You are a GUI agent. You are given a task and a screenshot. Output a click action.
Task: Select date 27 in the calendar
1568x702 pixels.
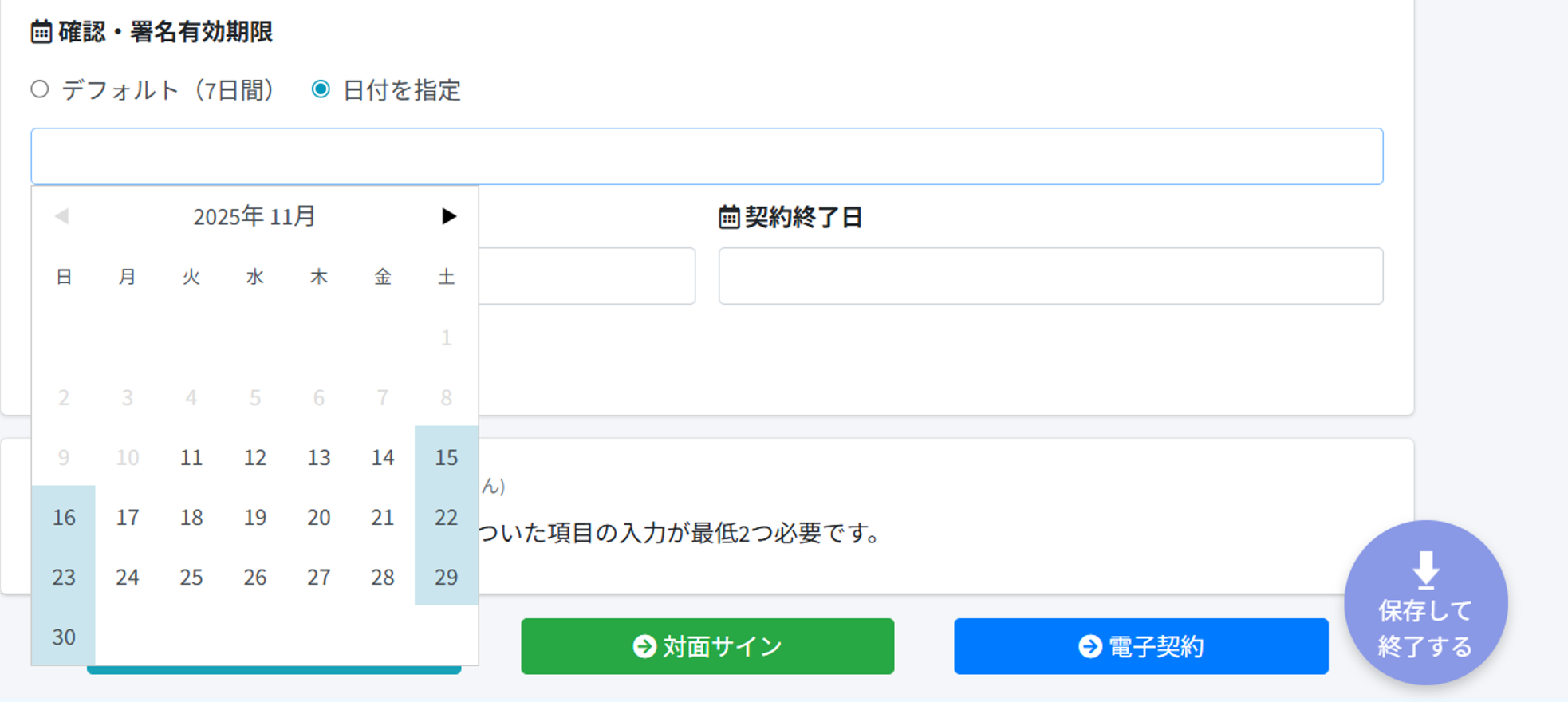coord(318,577)
